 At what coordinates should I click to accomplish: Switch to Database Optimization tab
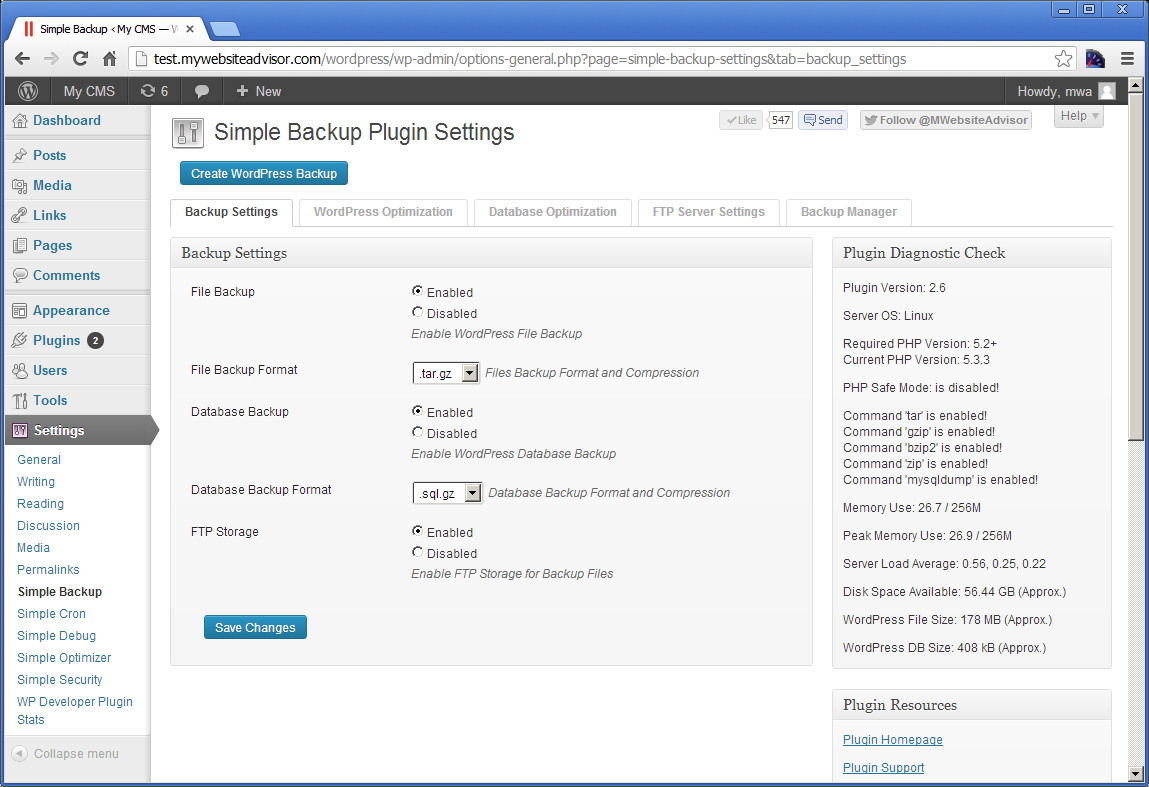pyautogui.click(x=553, y=212)
